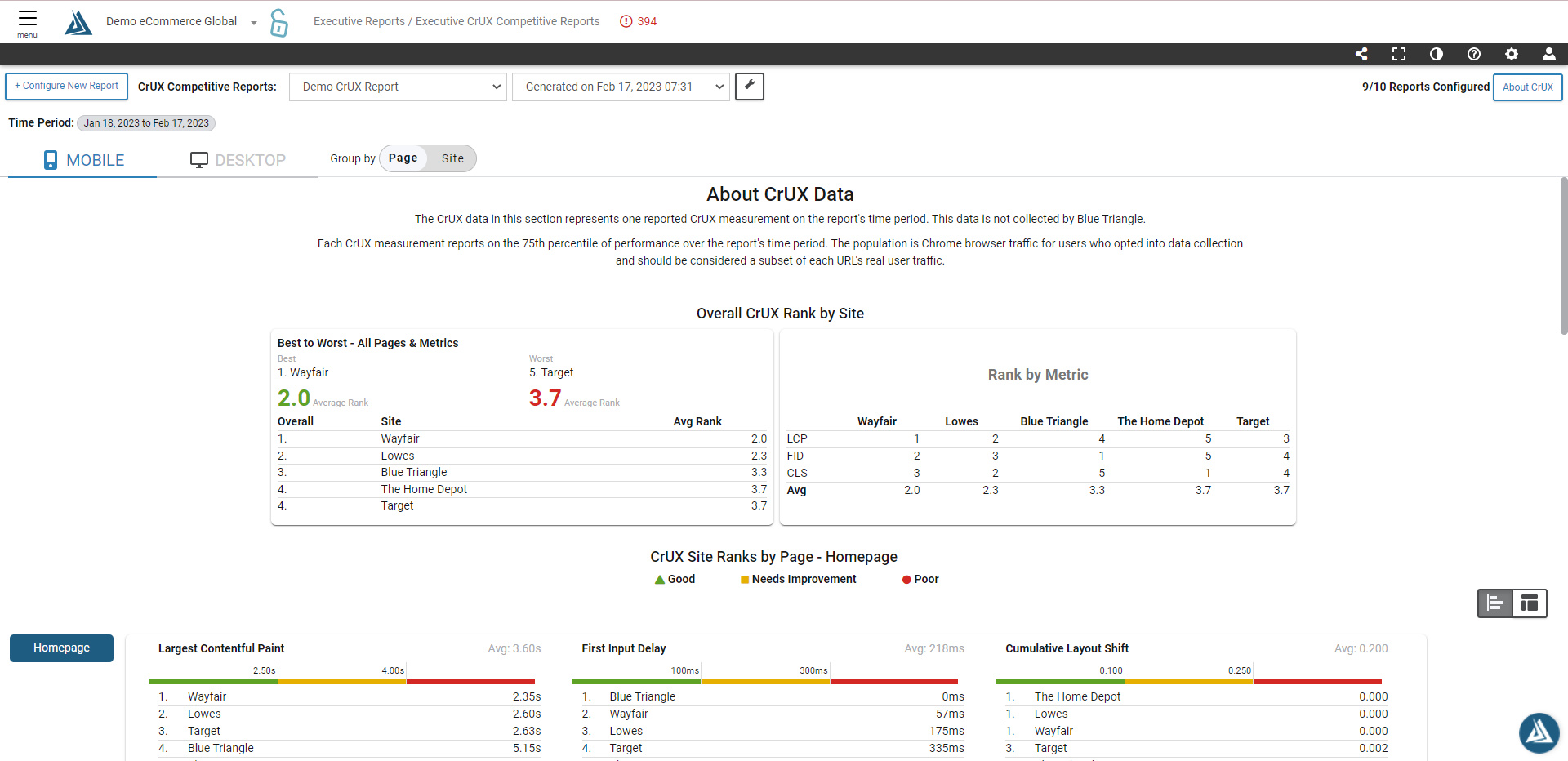Group by Page toggle option
The width and height of the screenshot is (1568, 761).
403,158
